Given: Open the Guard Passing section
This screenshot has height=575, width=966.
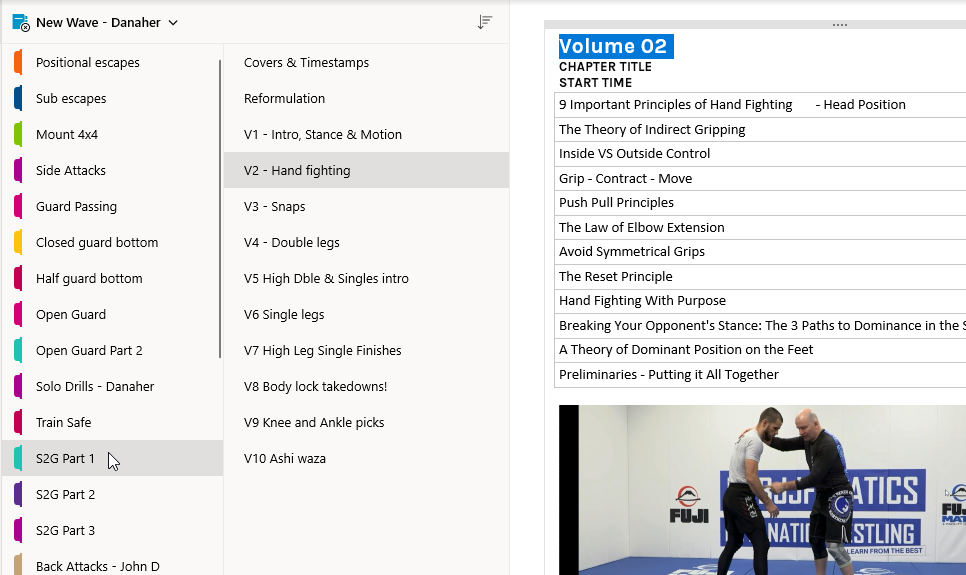Looking at the screenshot, I should point(76,207).
